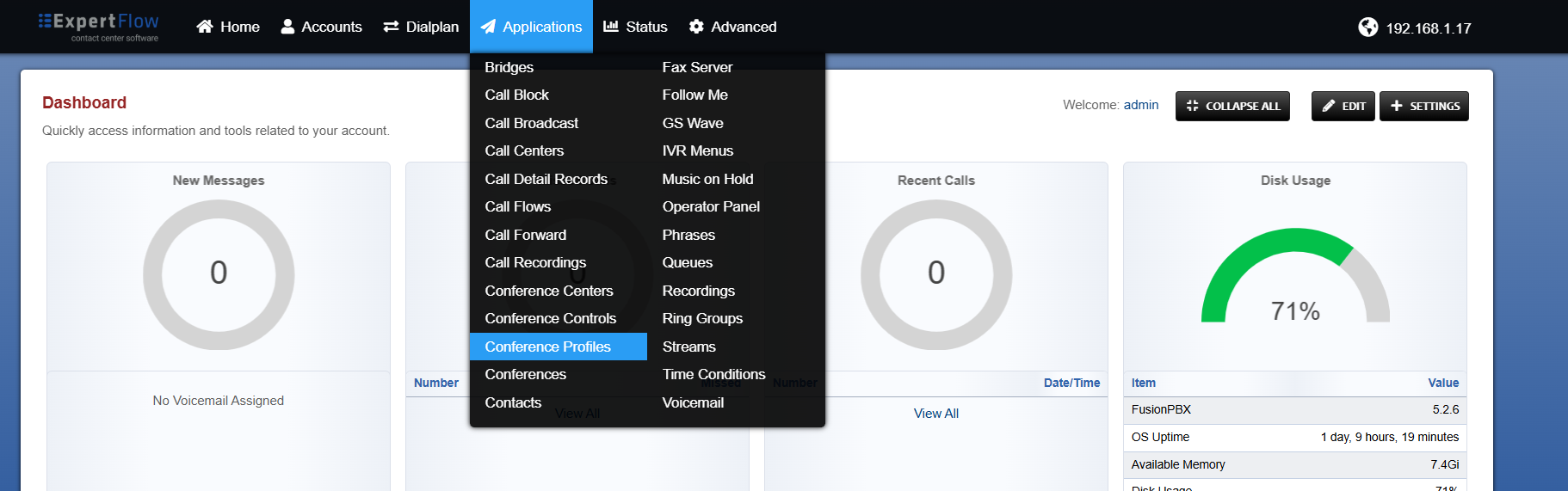Click the Dialplan arrows icon

391,27
